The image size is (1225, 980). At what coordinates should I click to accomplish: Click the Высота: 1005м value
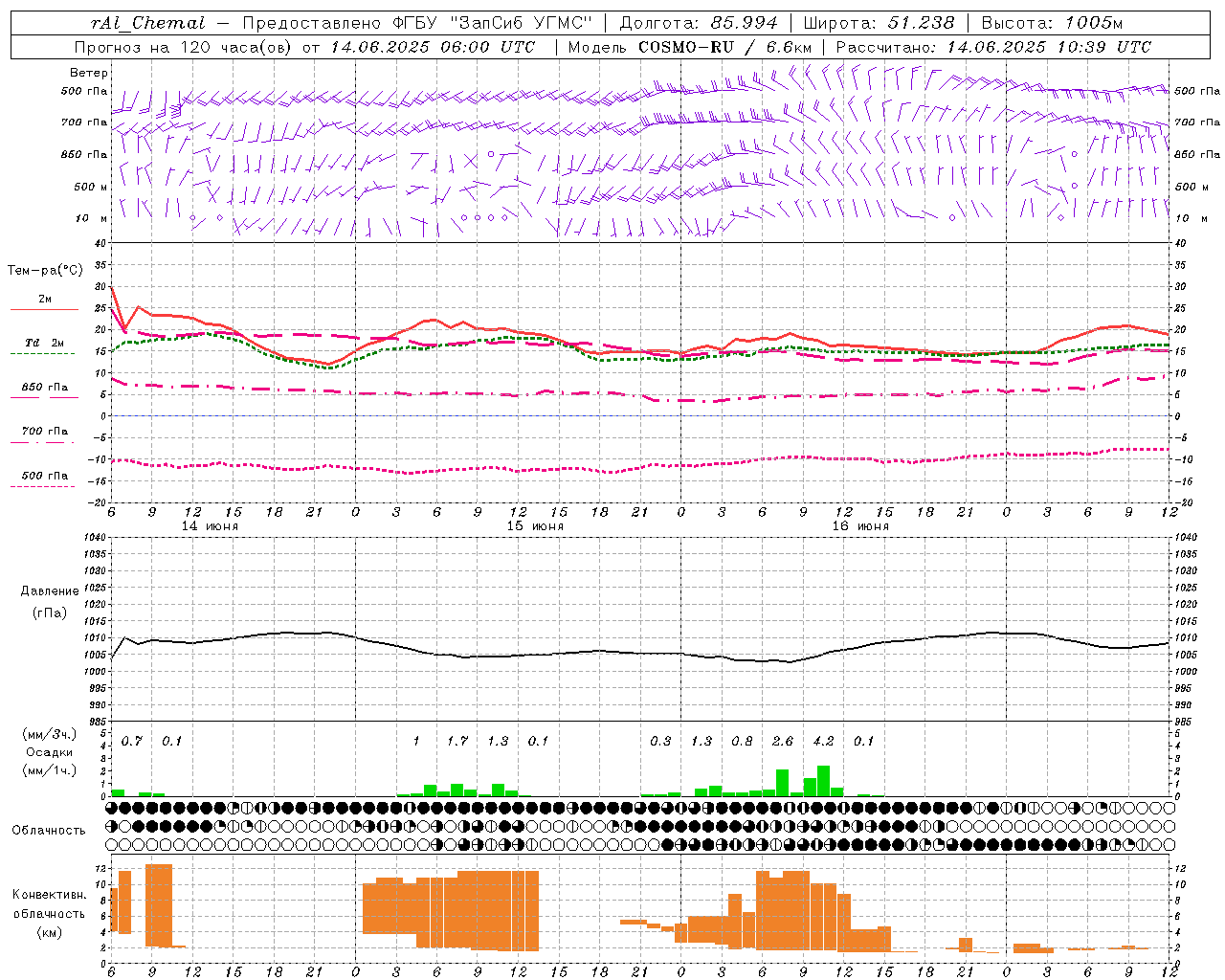tap(1052, 23)
